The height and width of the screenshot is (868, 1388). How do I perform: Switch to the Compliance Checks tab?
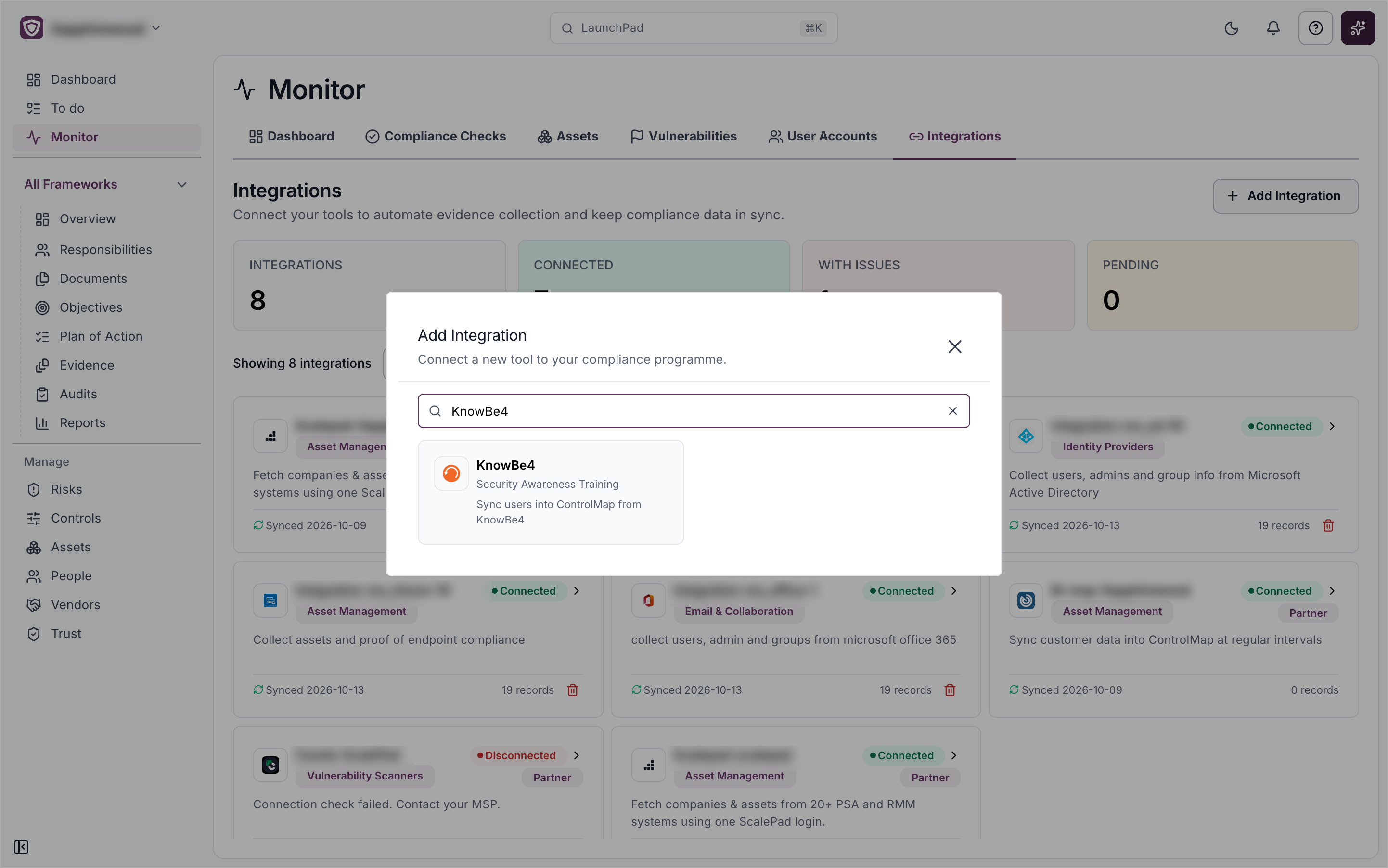click(x=436, y=137)
